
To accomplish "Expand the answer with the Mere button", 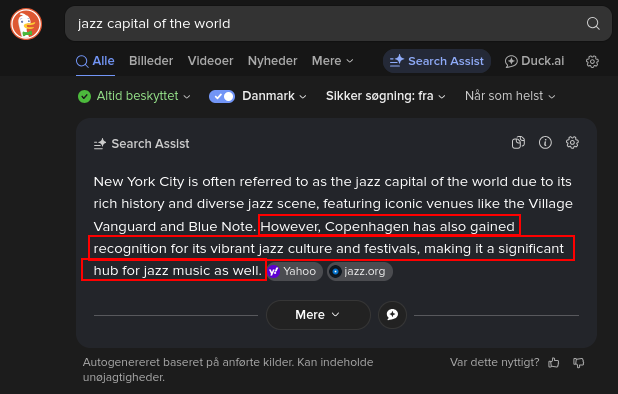I will (x=318, y=315).
